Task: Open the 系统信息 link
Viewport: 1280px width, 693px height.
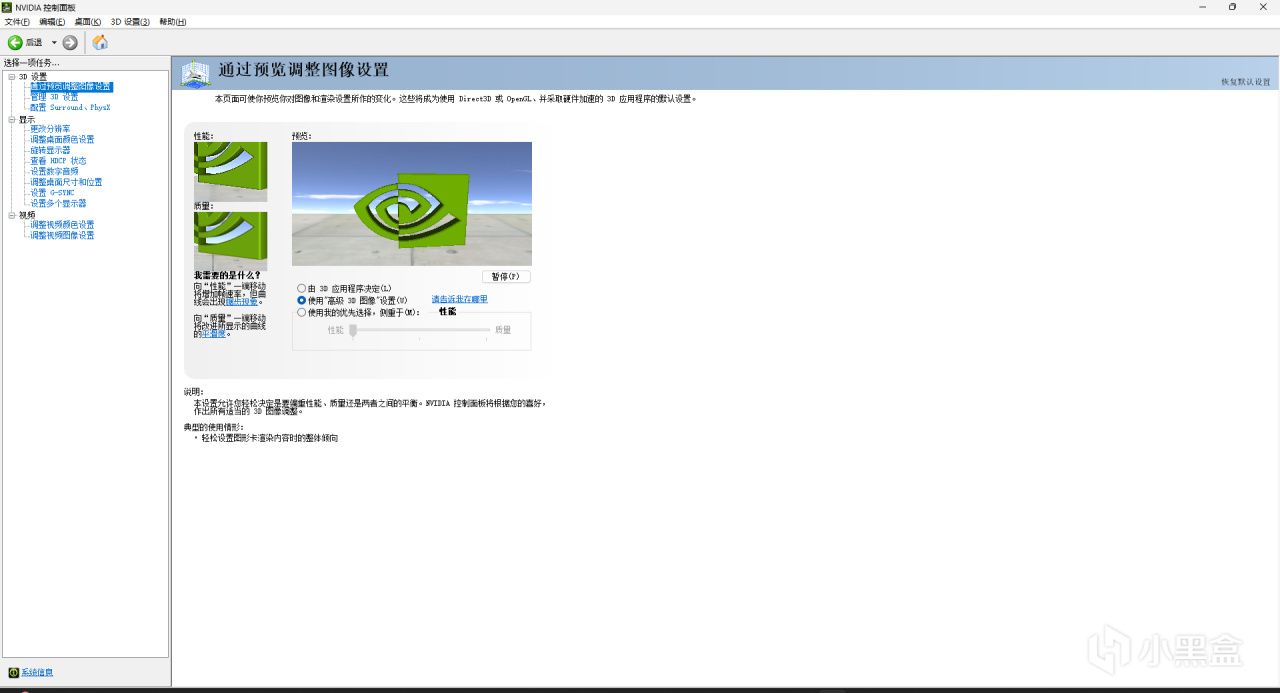Action: click(37, 673)
